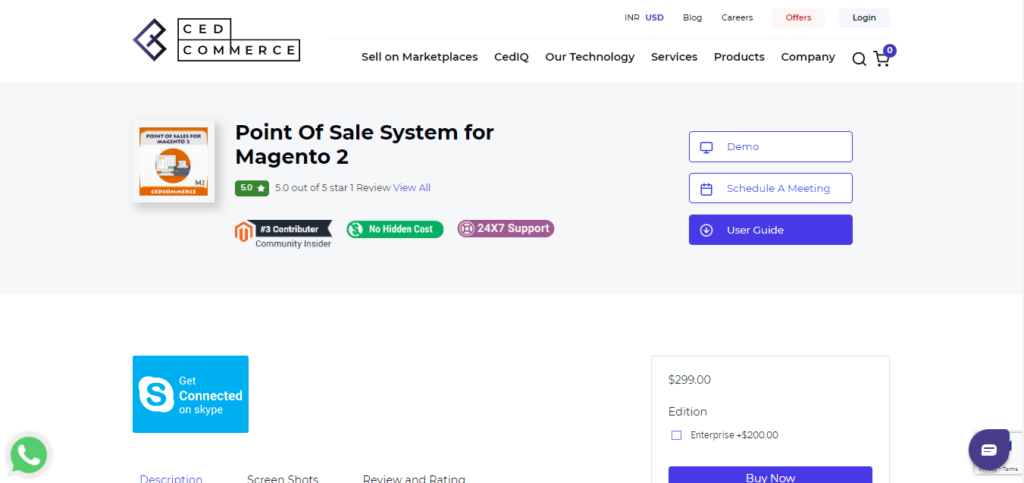
Task: Click the WhatsApp chat icon
Action: 29,455
